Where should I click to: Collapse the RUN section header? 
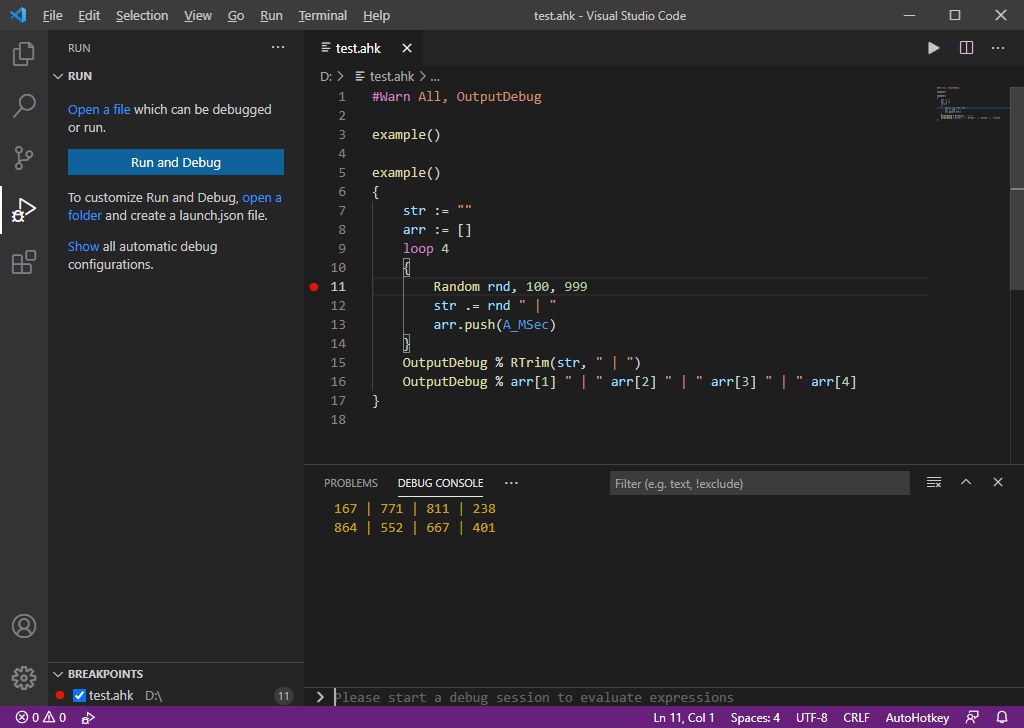coord(80,76)
